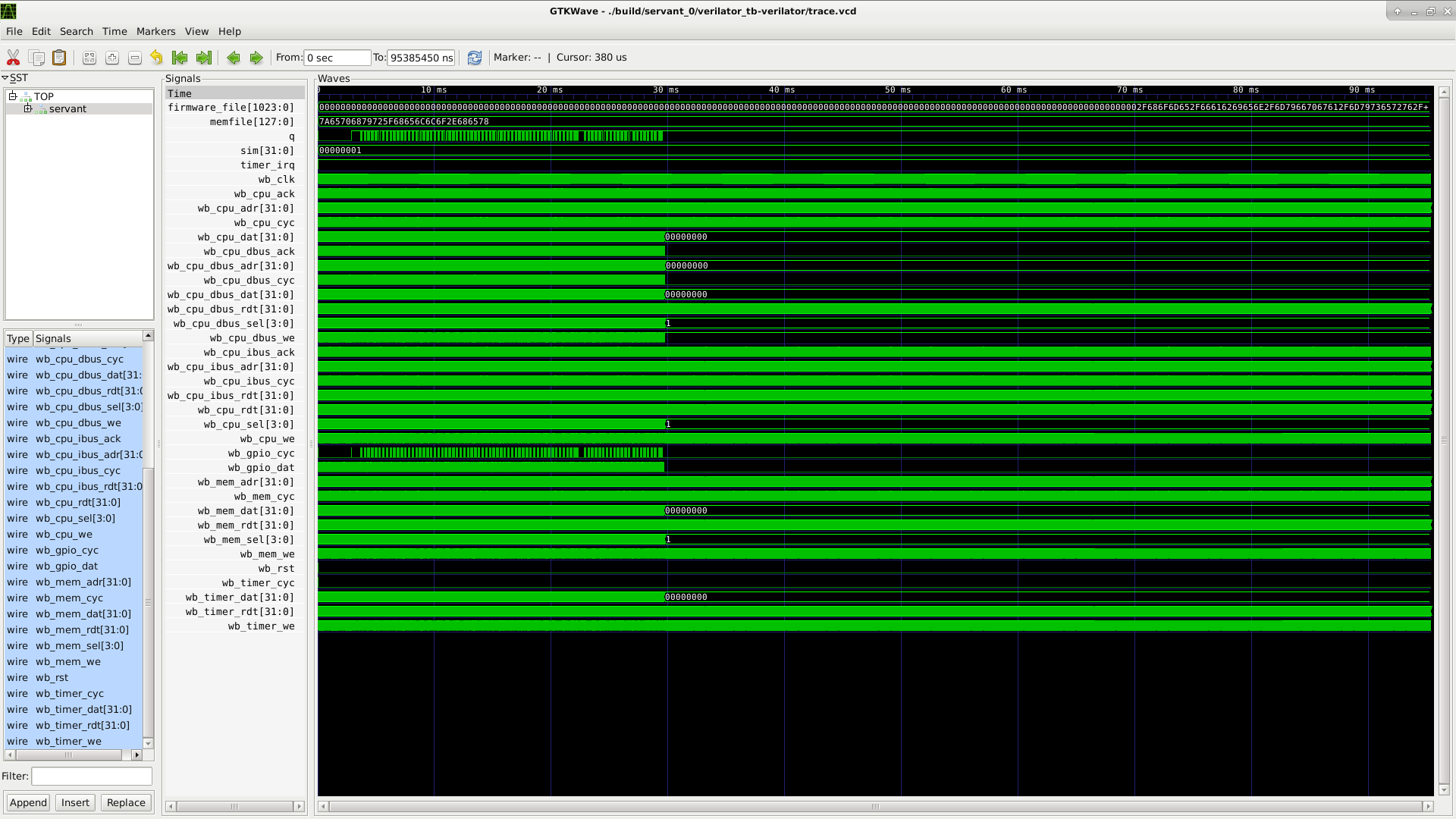Deselect wb_rst in the signal list
Viewport: 1456px width, 819px height.
tap(53, 677)
